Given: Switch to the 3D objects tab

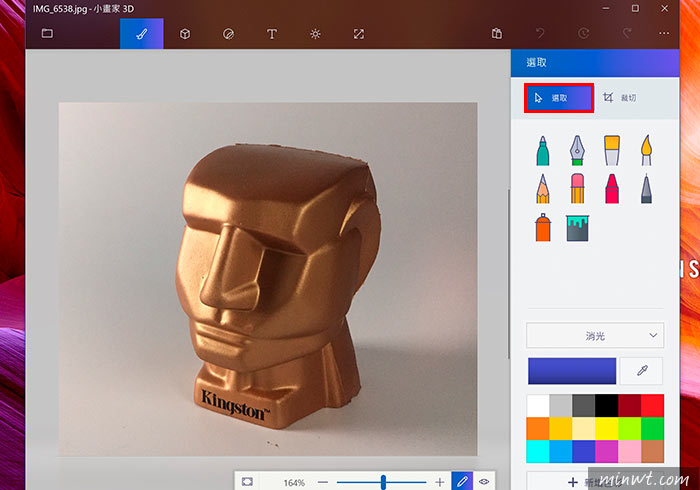Looking at the screenshot, I should click(x=185, y=34).
